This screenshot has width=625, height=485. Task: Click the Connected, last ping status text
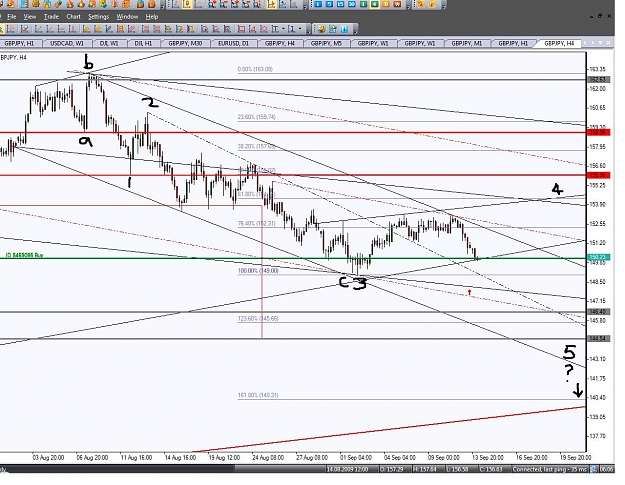(549, 469)
